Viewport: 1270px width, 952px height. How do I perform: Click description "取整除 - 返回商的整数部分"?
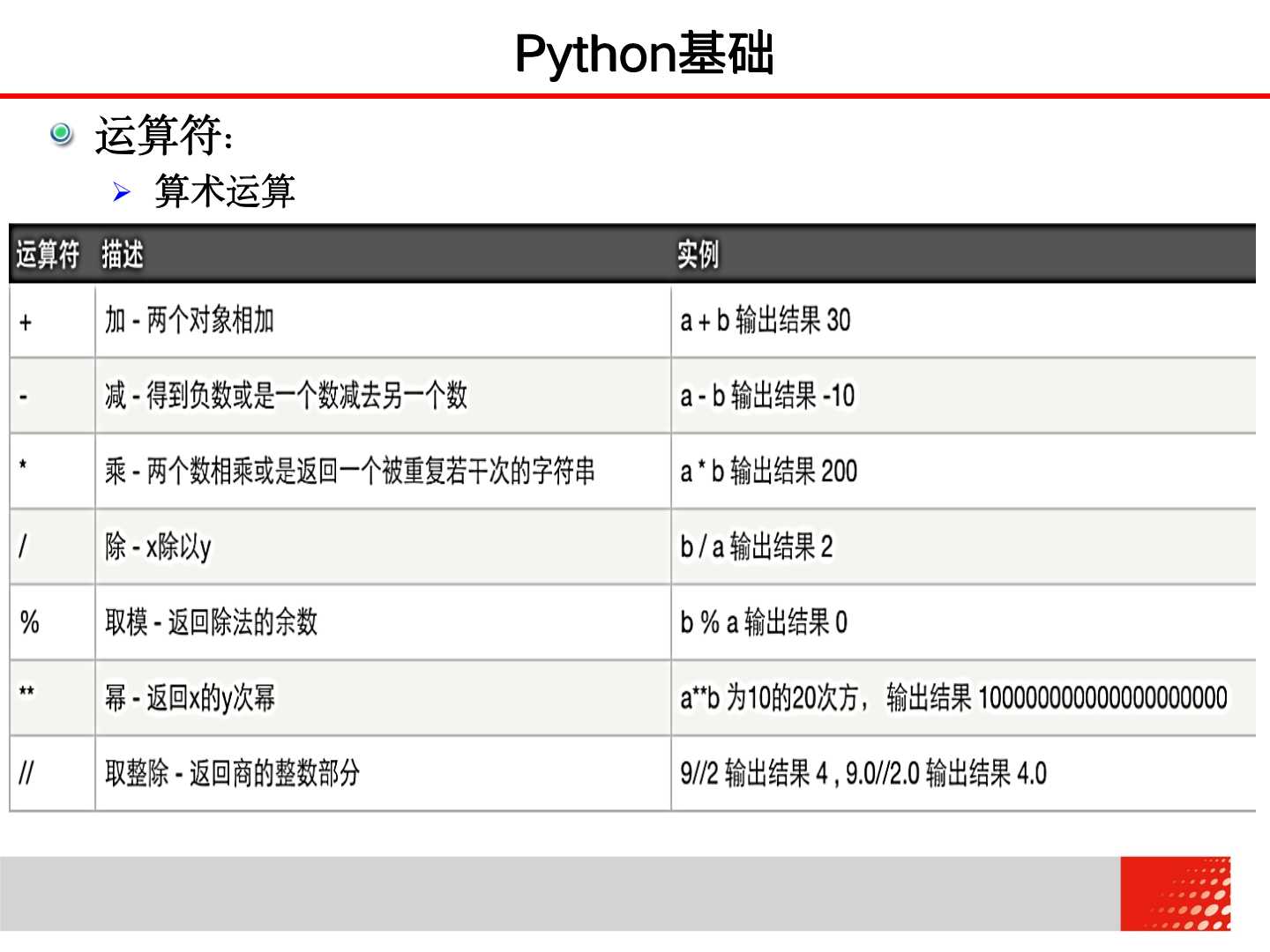point(233,773)
